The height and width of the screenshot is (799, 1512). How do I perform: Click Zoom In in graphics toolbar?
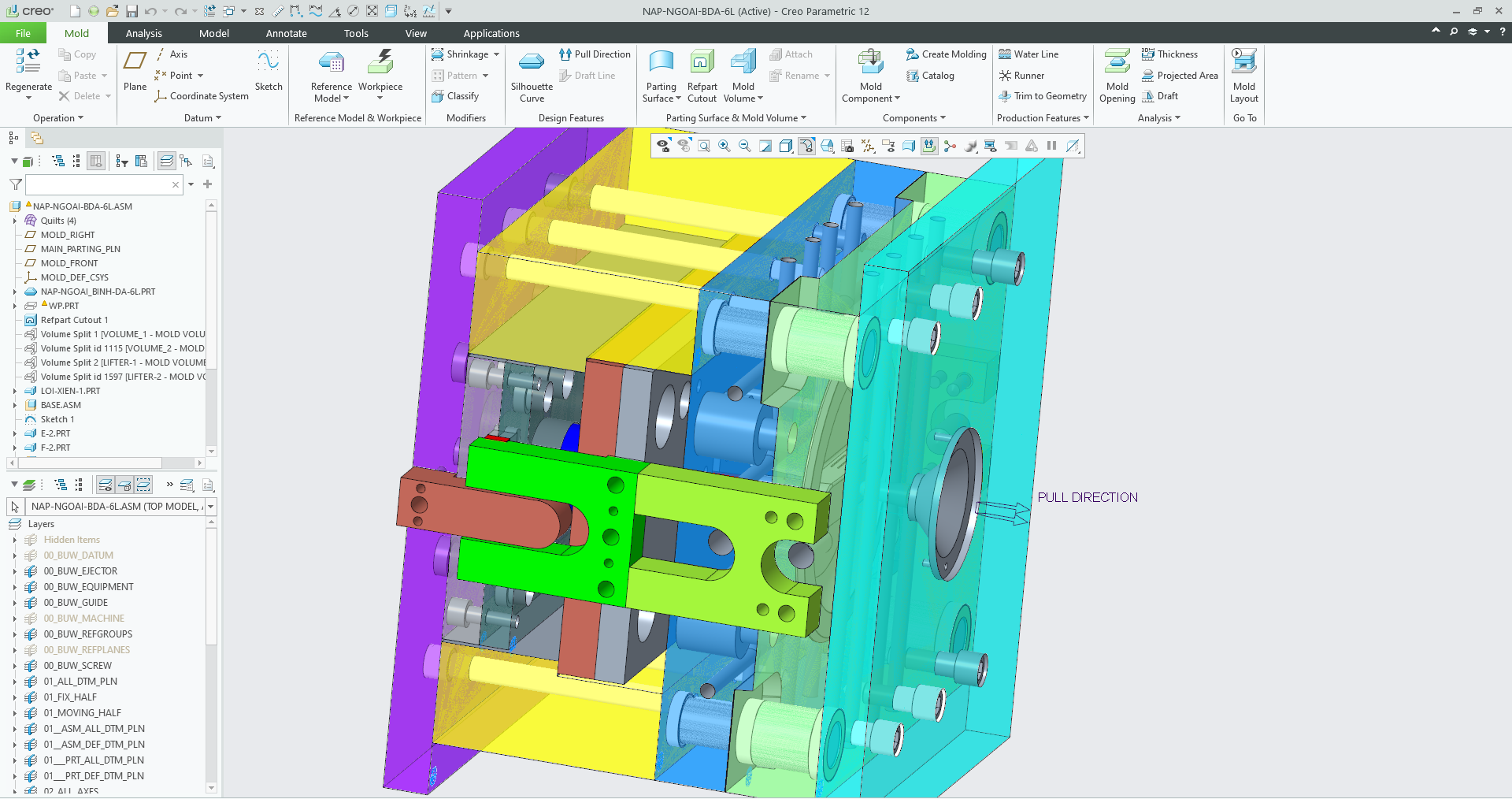pos(724,146)
